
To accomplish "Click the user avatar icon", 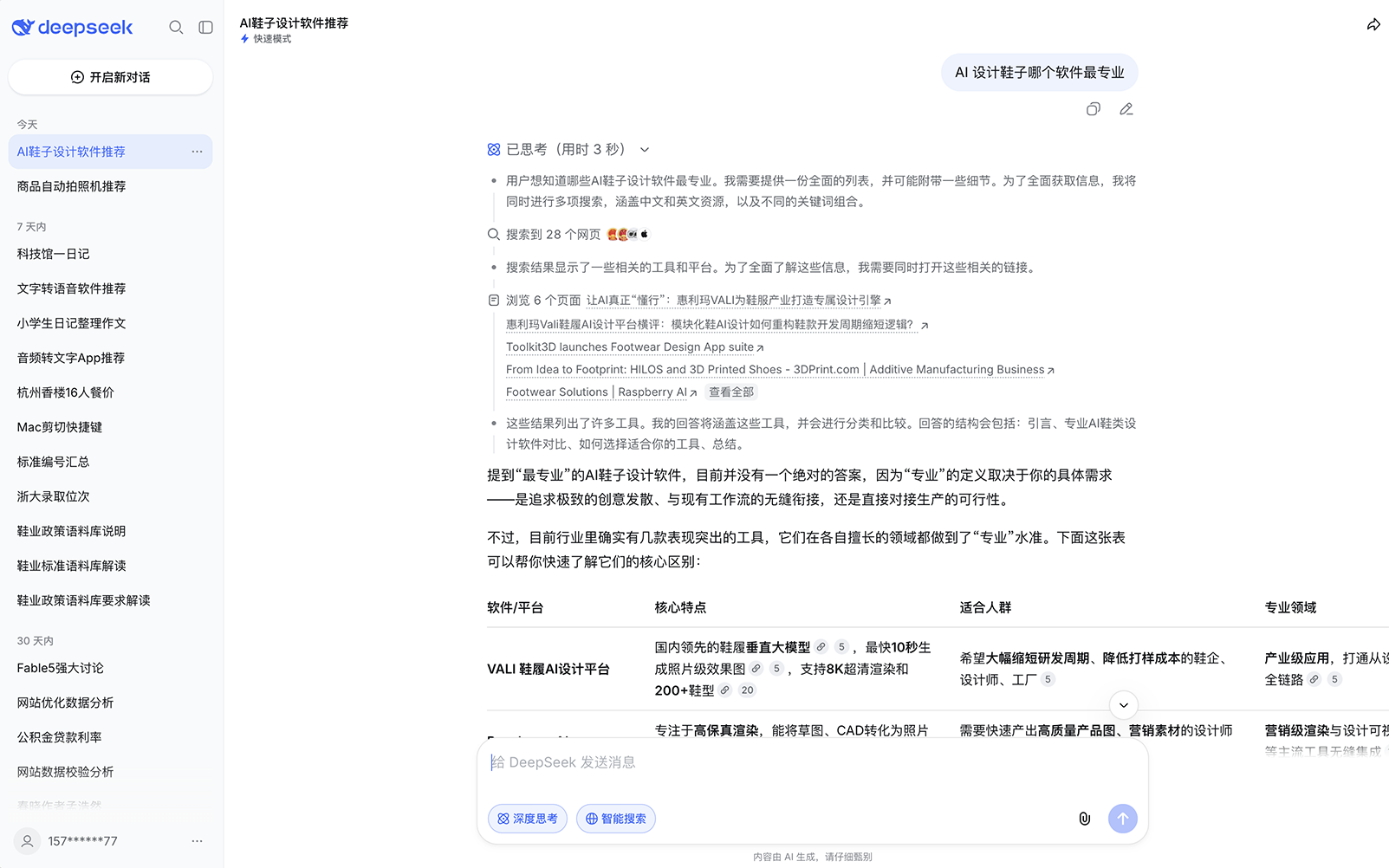I will coord(28,841).
